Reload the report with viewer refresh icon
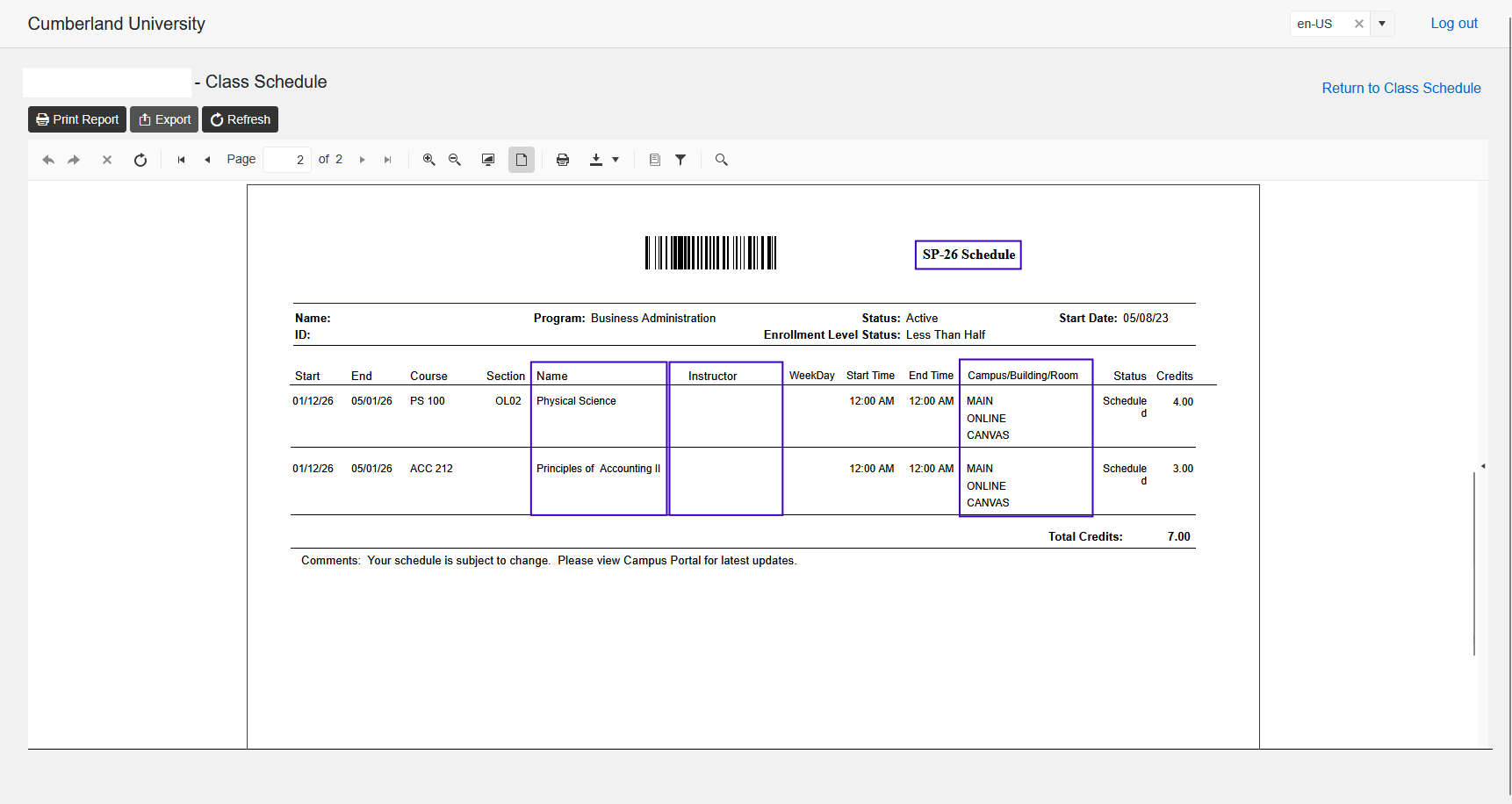Viewport: 1512px width, 804px height. coord(140,160)
